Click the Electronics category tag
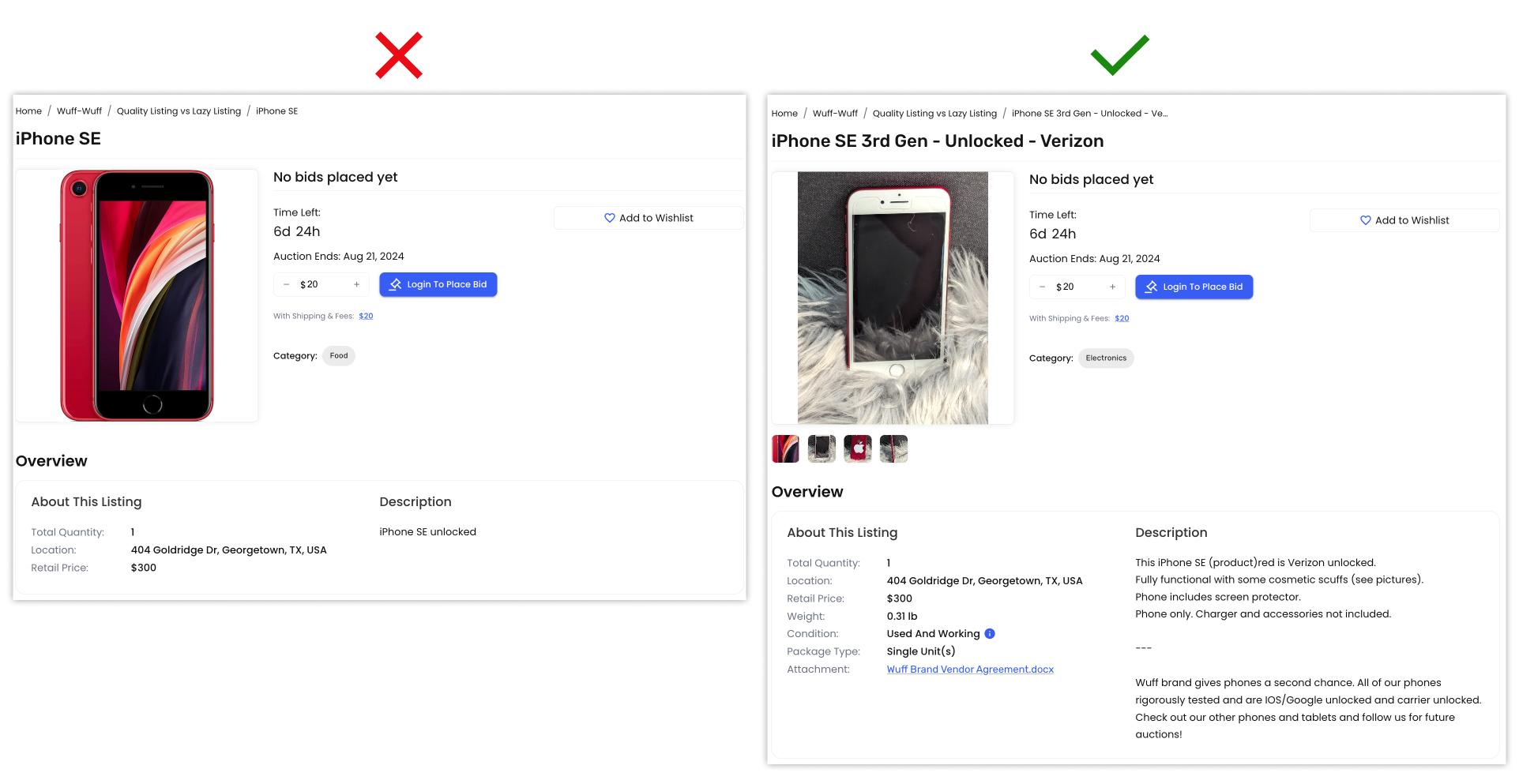1519x784 pixels. [x=1106, y=358]
